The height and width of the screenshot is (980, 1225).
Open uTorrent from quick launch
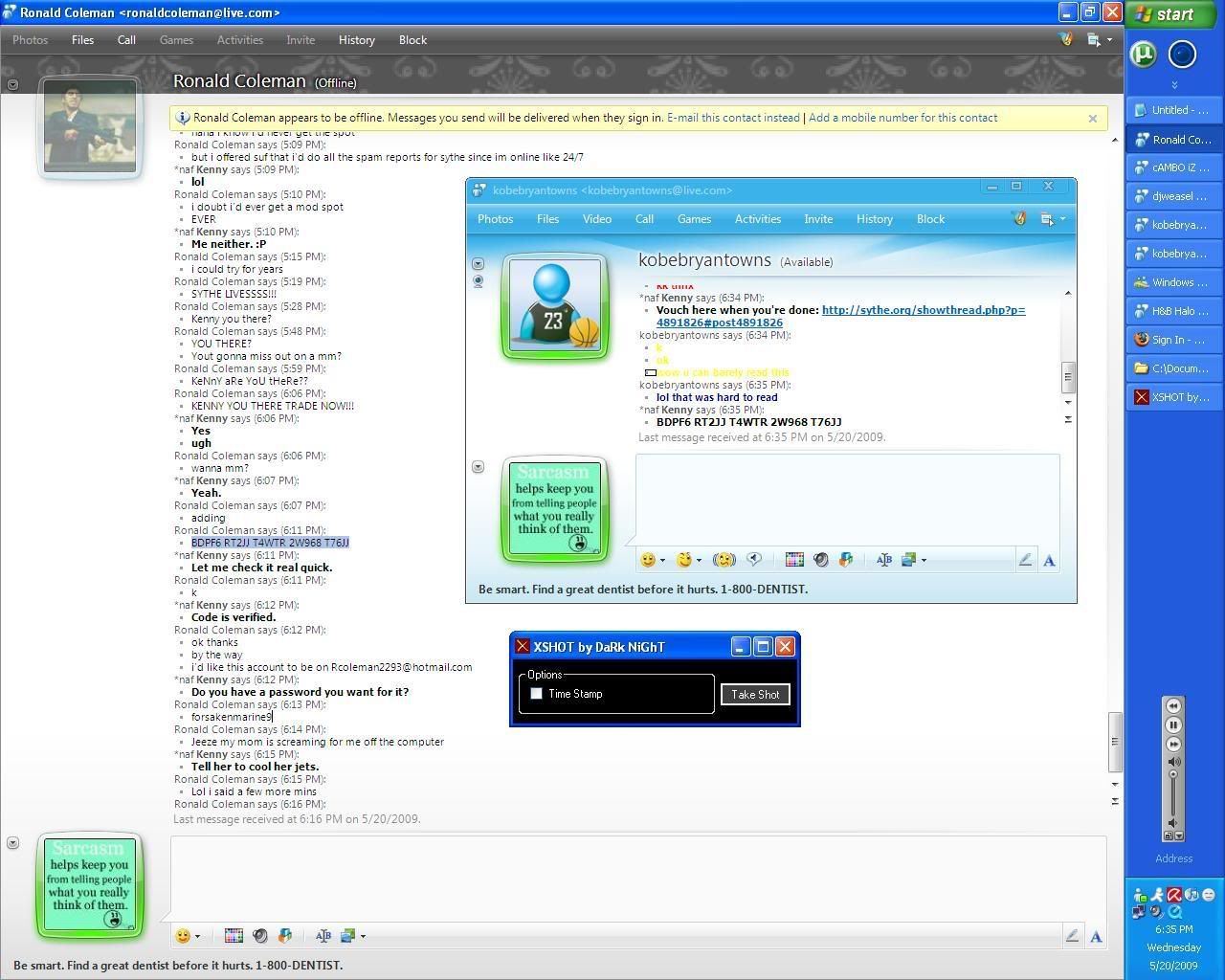1143,54
